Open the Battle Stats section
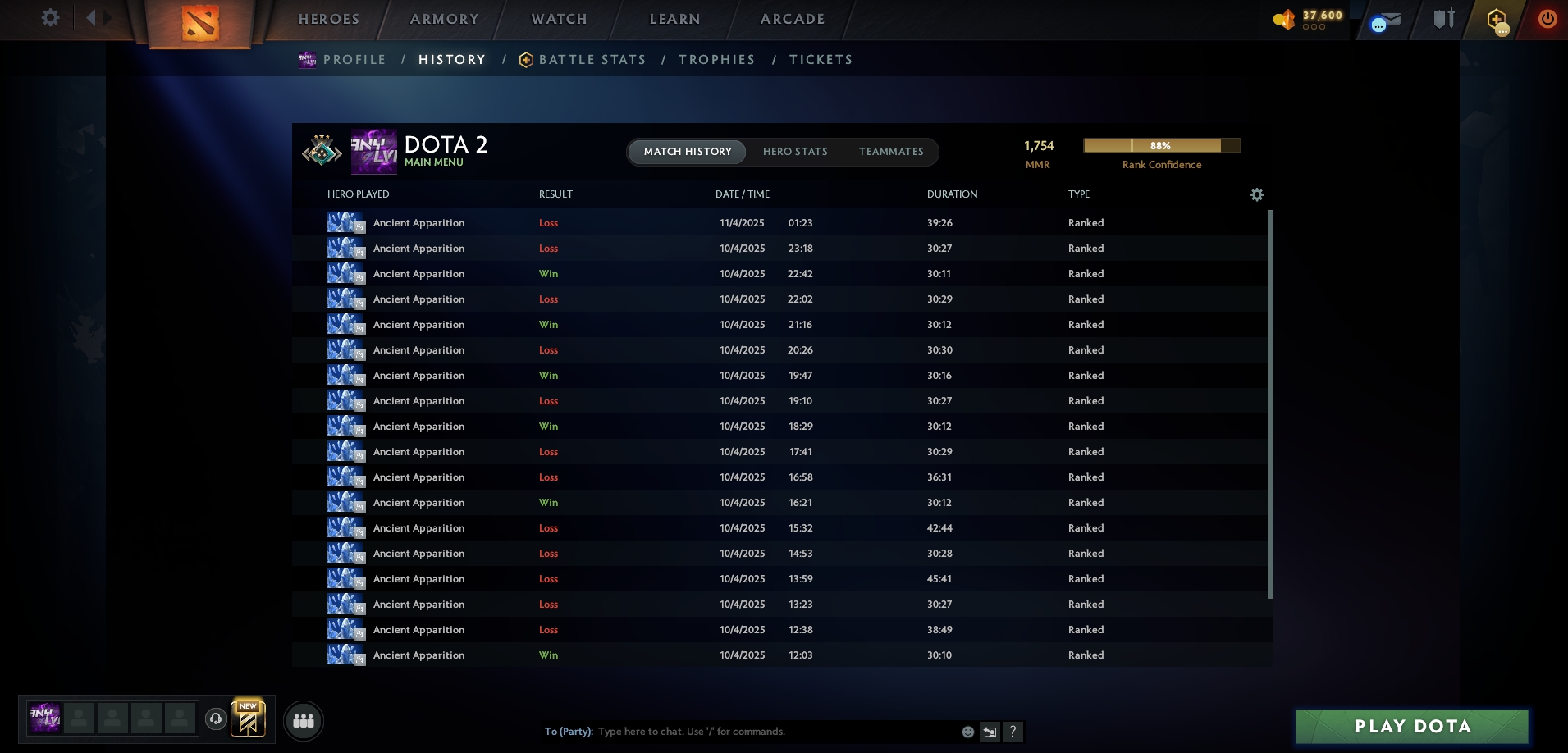Viewport: 1568px width, 753px height. (591, 60)
